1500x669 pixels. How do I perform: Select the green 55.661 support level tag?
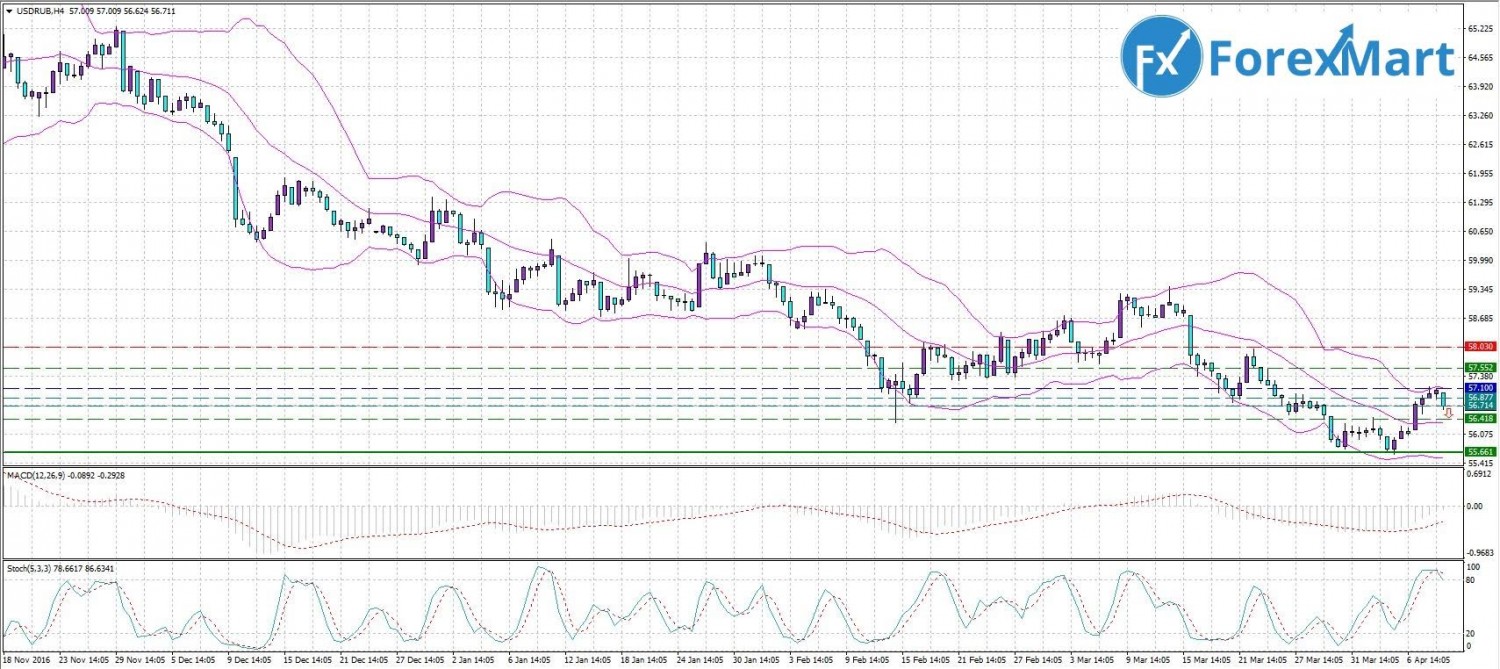pos(1480,452)
